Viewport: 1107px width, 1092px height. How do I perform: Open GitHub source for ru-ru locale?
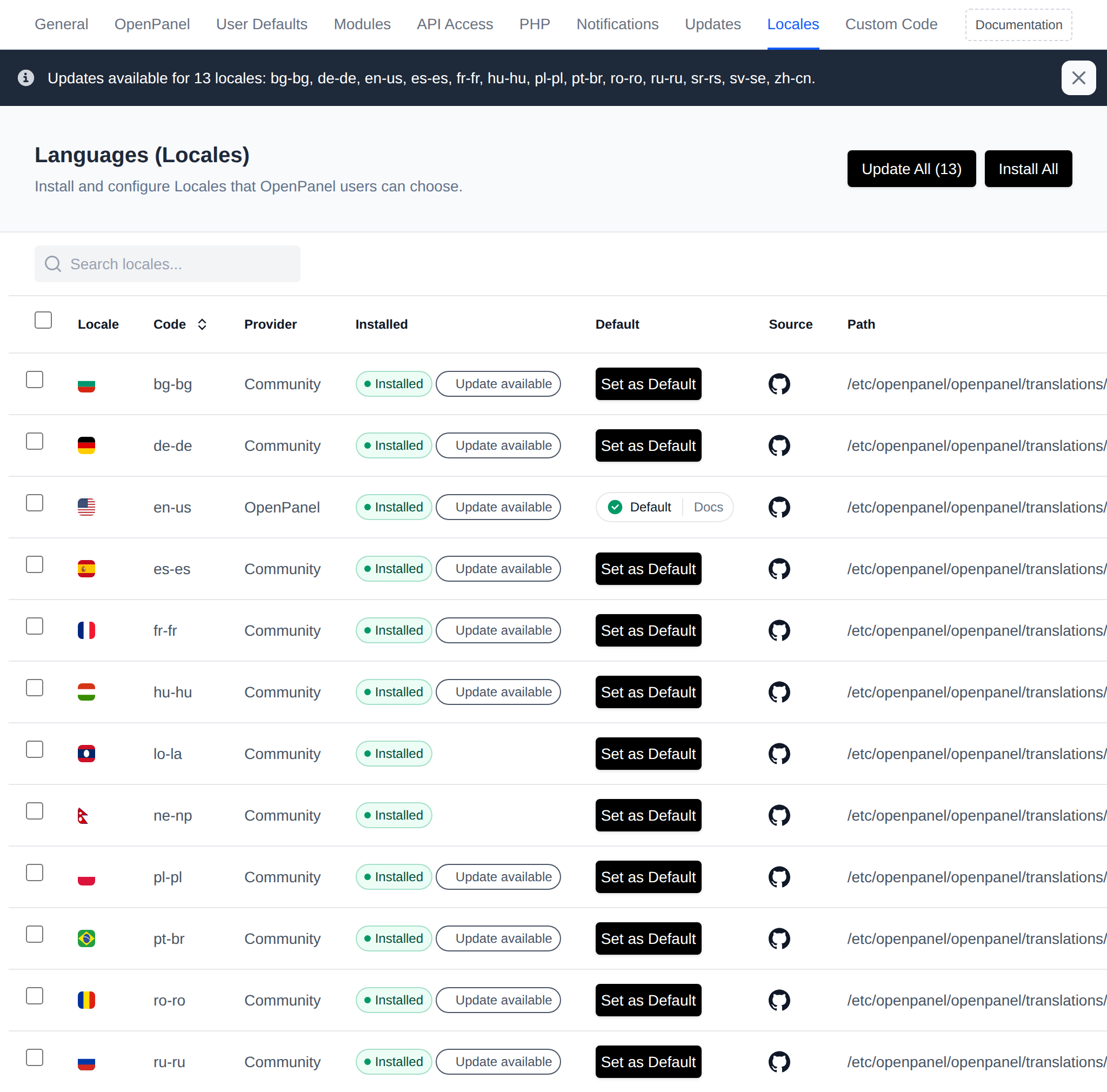pyautogui.click(x=779, y=1061)
